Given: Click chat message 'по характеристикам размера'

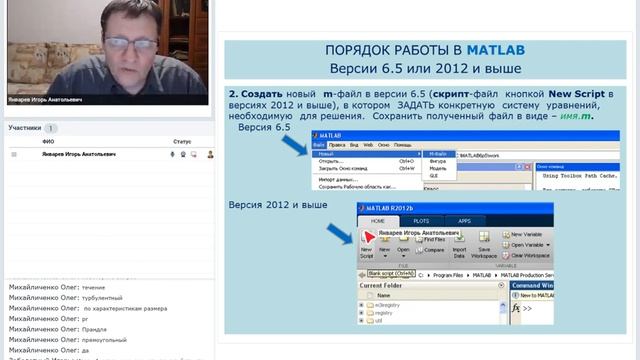Looking at the screenshot, I should tap(125, 309).
